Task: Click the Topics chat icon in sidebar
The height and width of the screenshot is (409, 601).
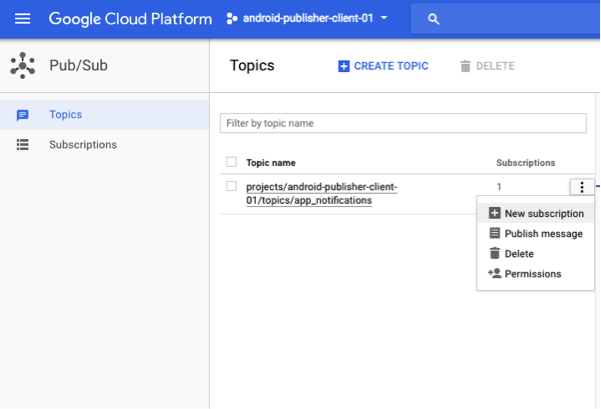Action: pyautogui.click(x=23, y=115)
